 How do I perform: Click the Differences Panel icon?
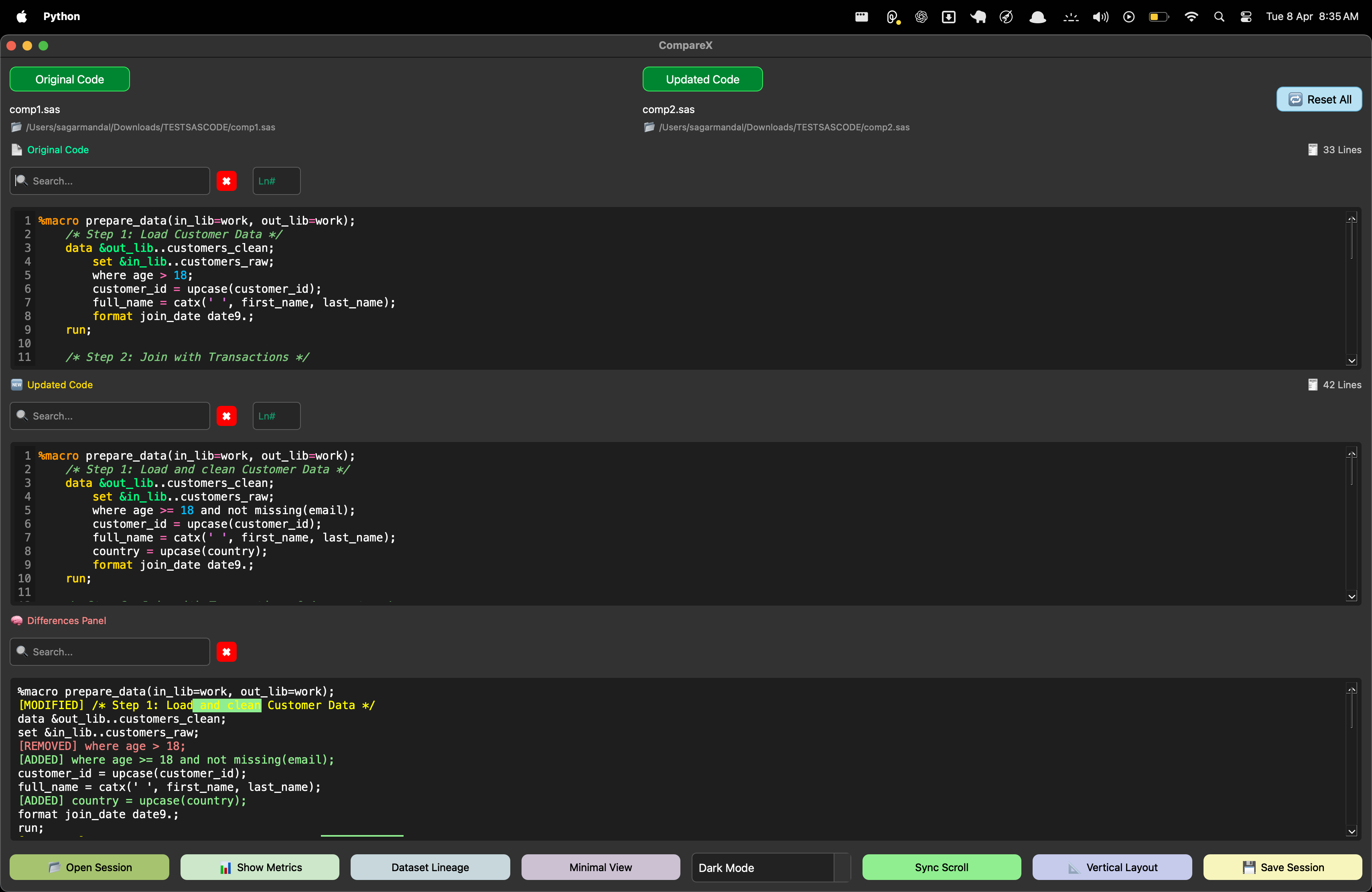click(x=17, y=620)
